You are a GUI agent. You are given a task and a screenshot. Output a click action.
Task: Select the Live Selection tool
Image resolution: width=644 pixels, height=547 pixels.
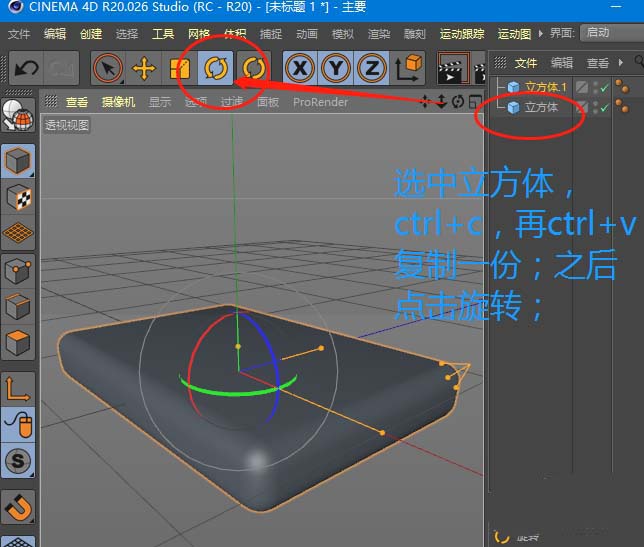(108, 68)
